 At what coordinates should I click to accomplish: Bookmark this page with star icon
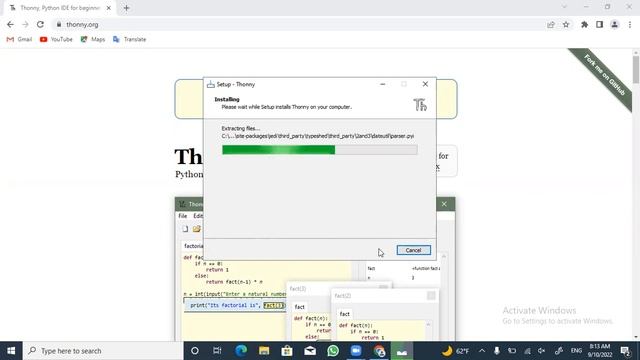coord(566,24)
